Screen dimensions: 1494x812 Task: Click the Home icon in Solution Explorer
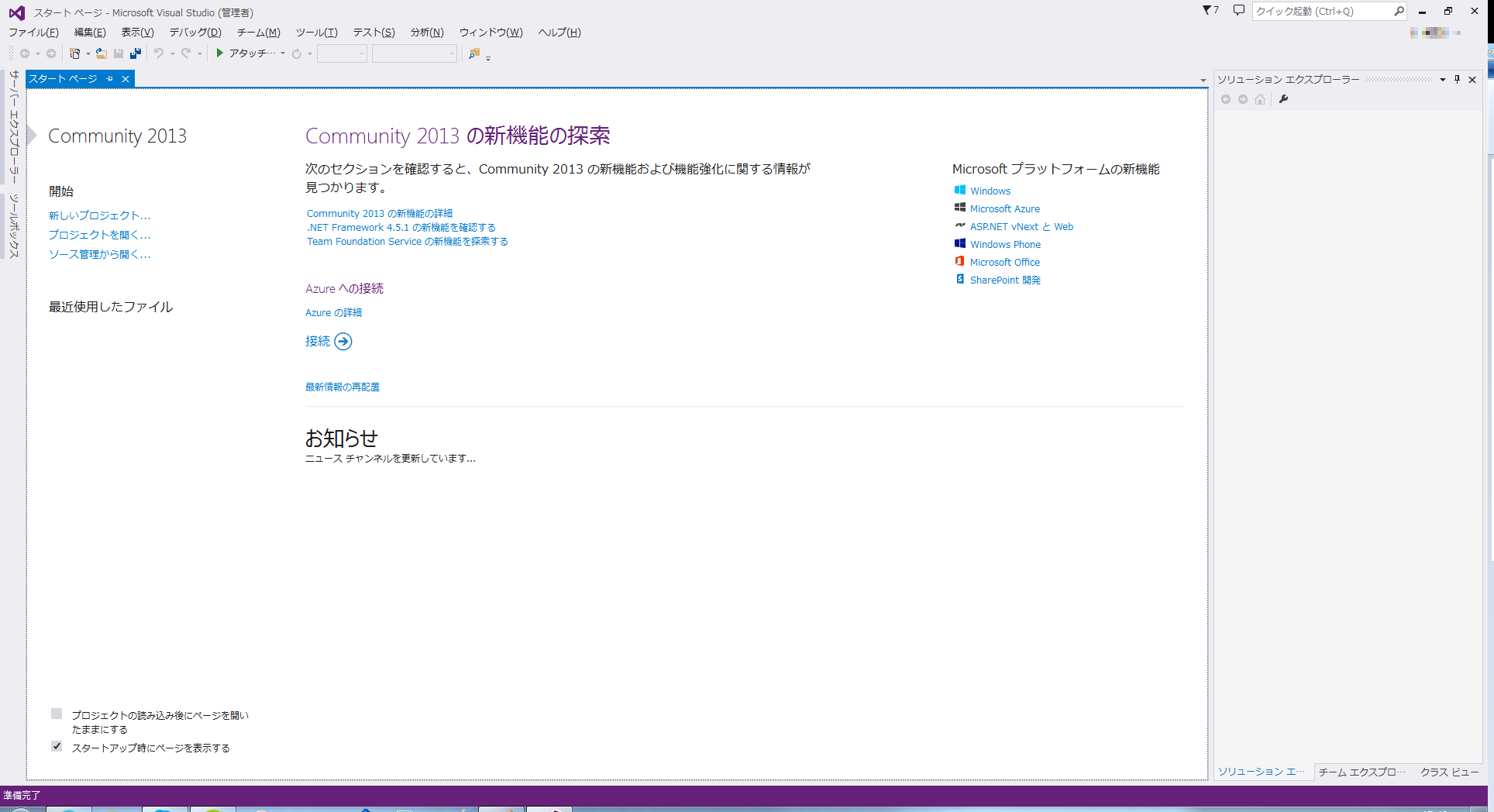(1260, 99)
